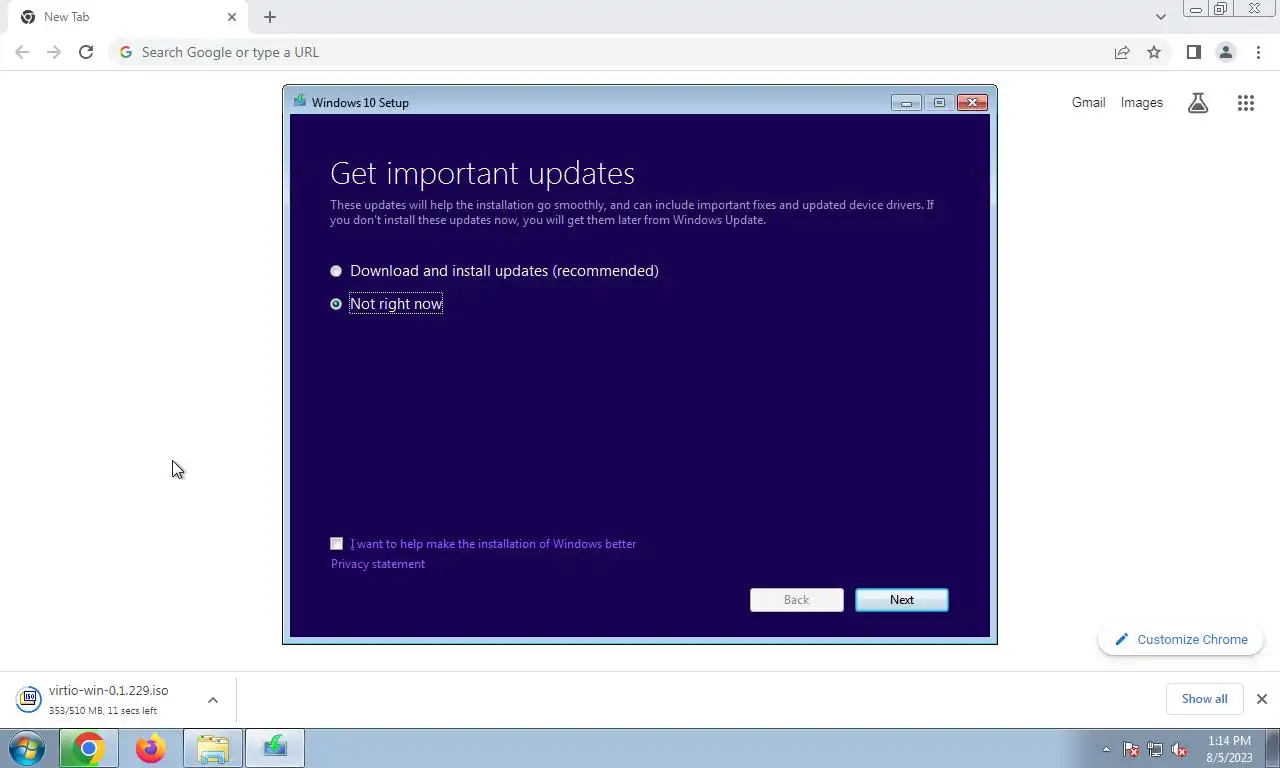Reload the Chrome page
1280x768 pixels.
(x=86, y=52)
